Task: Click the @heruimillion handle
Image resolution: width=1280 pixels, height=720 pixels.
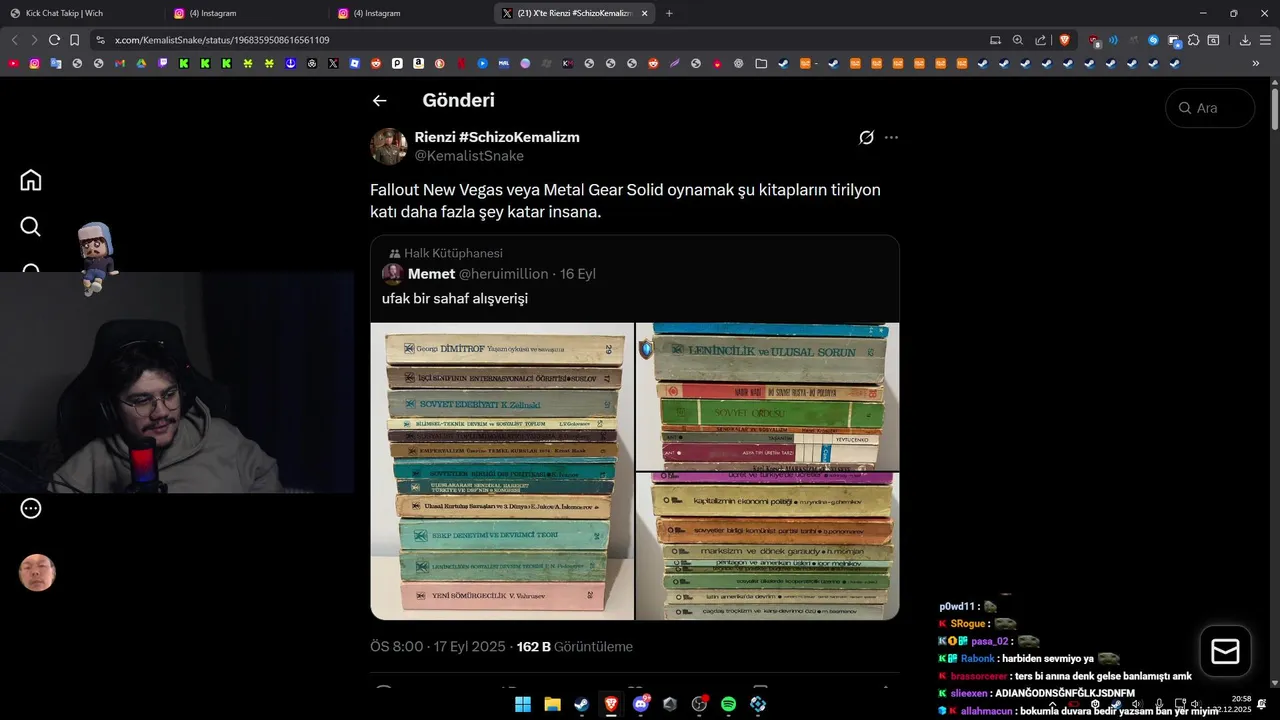Action: click(503, 274)
